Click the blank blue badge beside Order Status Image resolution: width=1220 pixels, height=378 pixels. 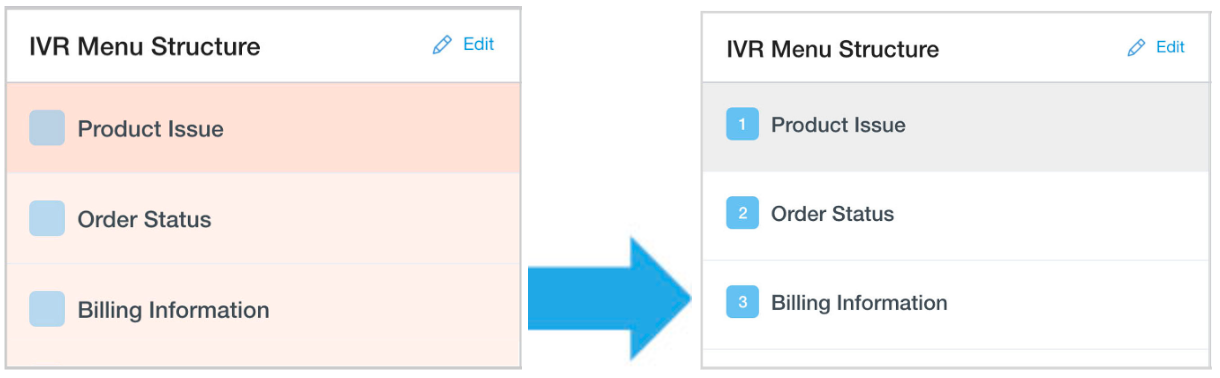click(x=47, y=218)
